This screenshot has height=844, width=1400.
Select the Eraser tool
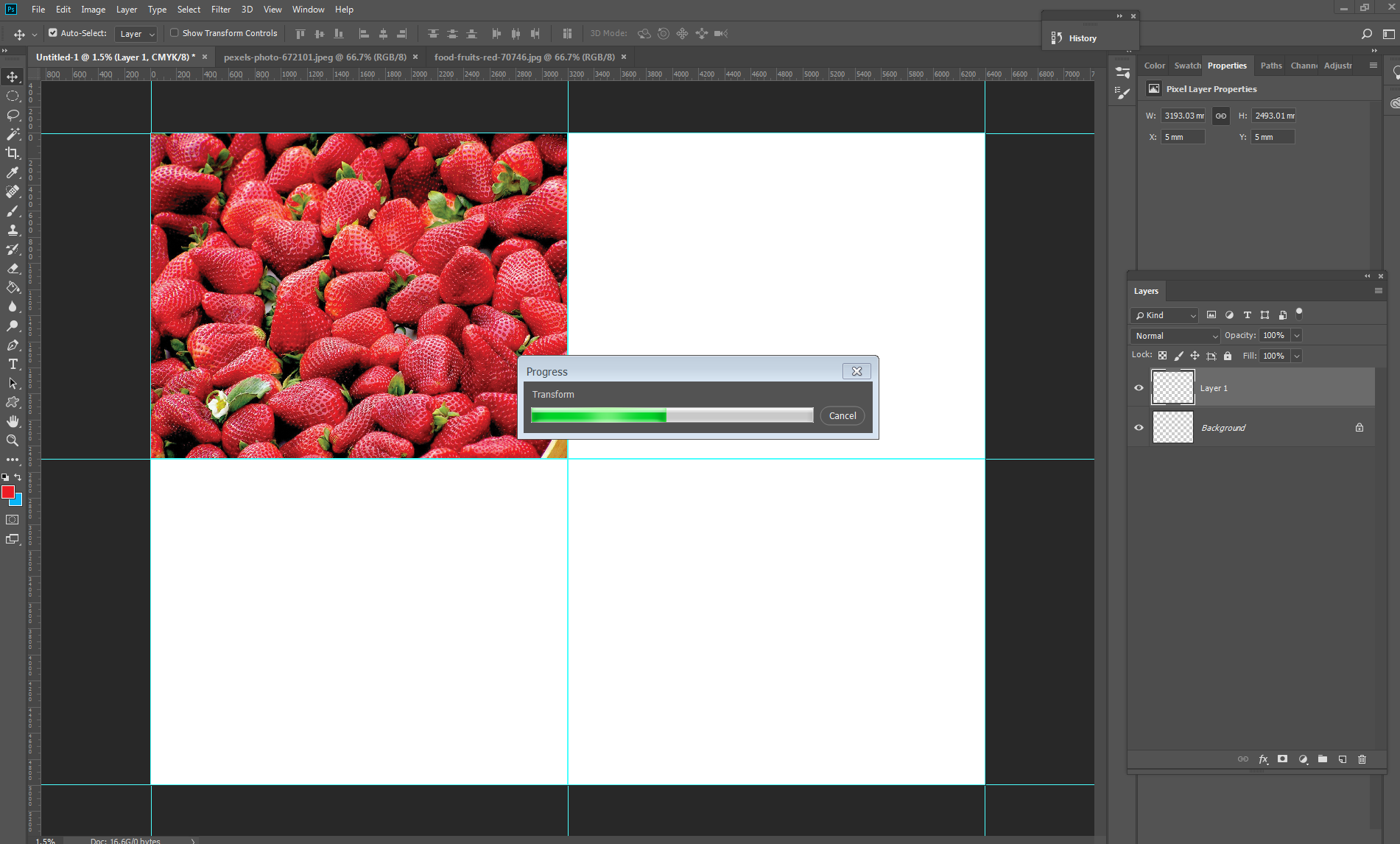[13, 268]
